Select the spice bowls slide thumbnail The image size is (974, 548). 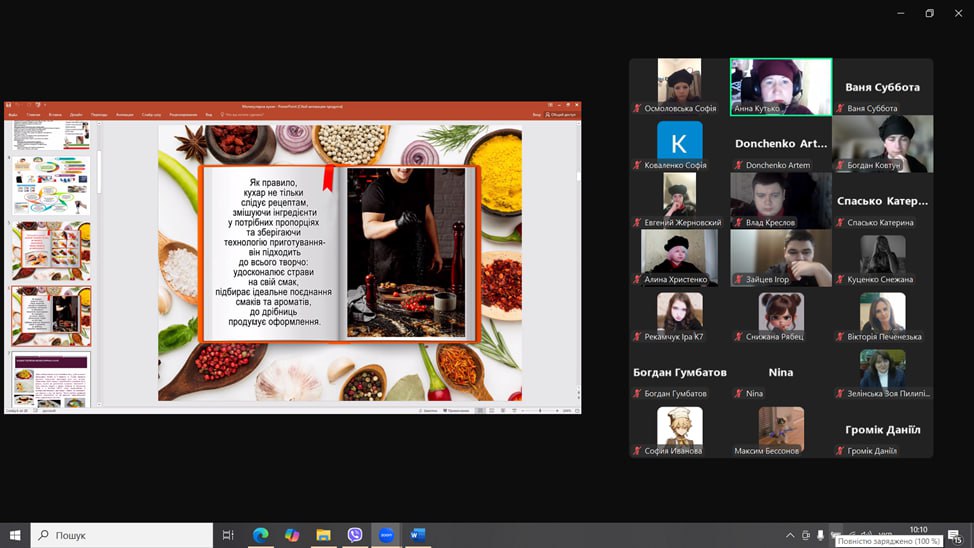[51, 250]
